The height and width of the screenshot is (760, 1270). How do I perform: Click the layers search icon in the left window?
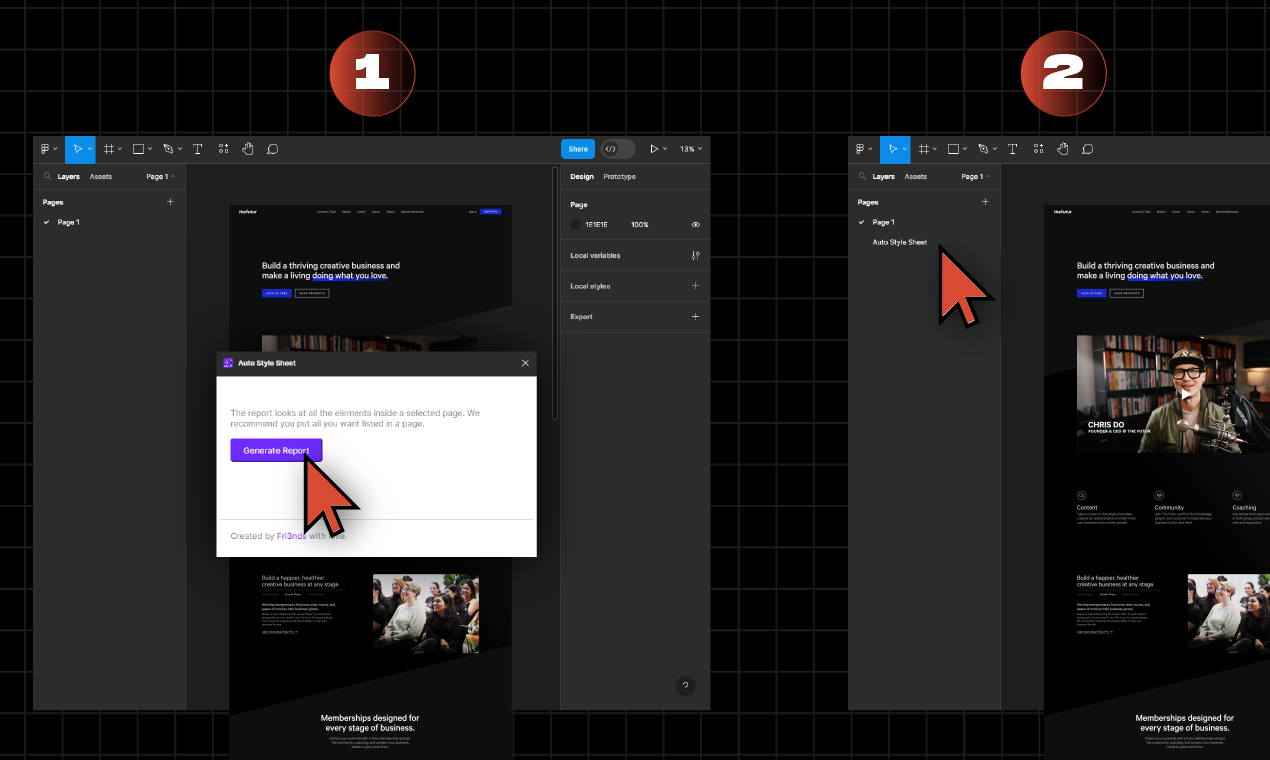pos(47,176)
